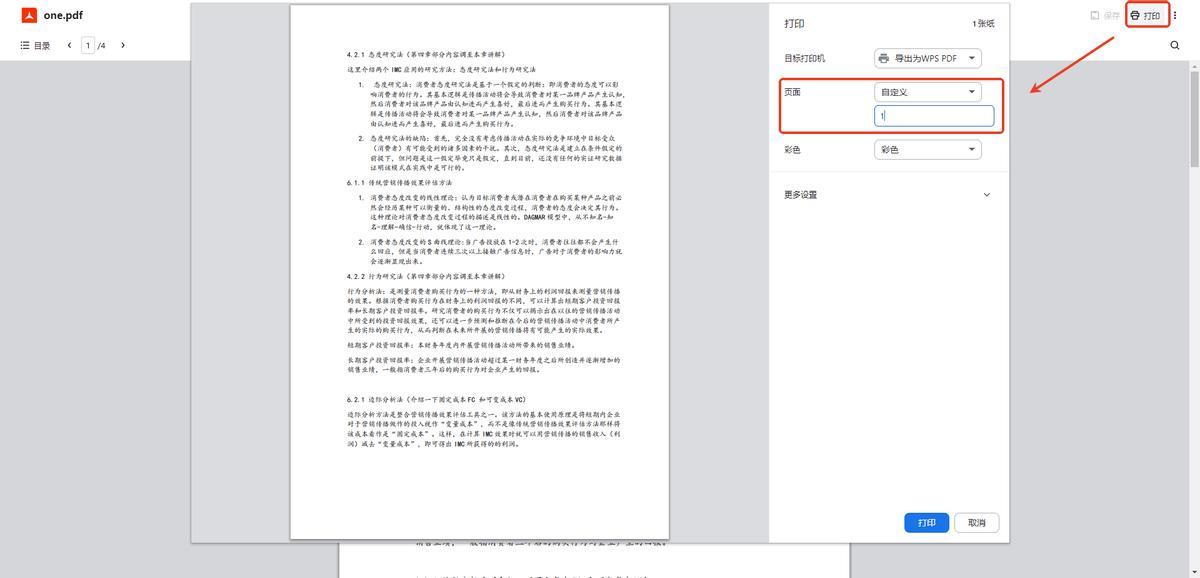The width and height of the screenshot is (1200, 578).
Task: Click the 取消 cancel button
Action: (x=976, y=523)
